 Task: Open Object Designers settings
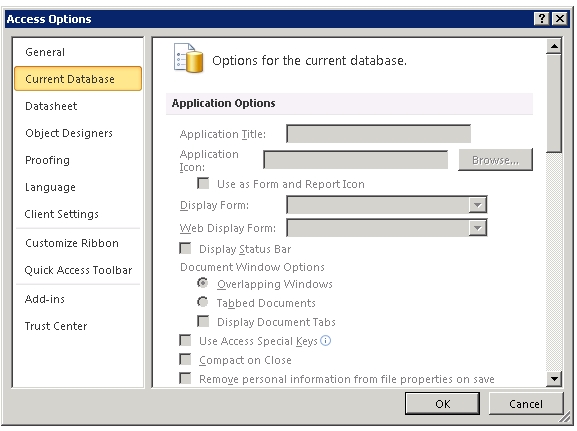click(x=78, y=133)
